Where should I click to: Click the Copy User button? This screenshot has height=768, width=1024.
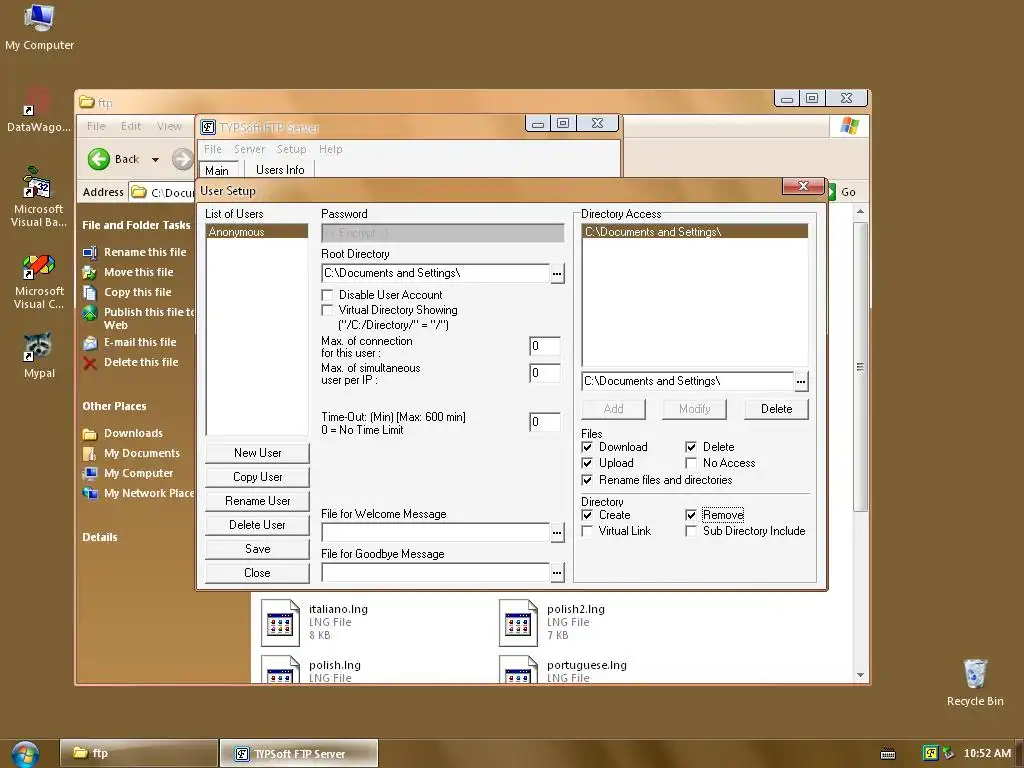pyautogui.click(x=257, y=477)
